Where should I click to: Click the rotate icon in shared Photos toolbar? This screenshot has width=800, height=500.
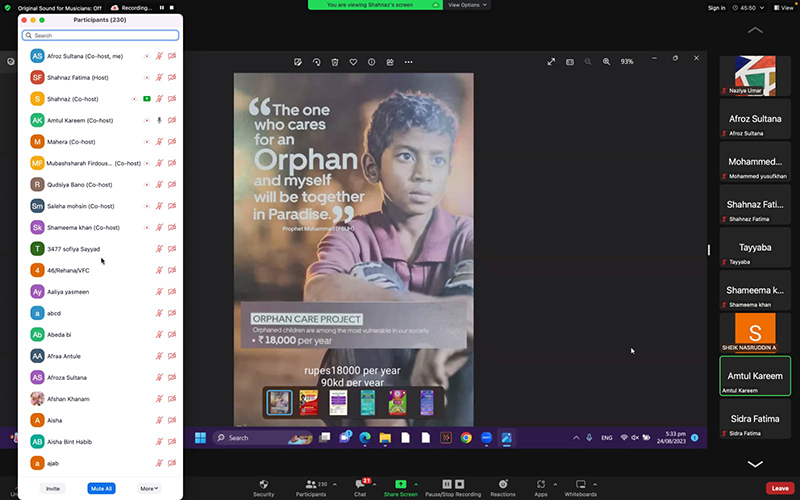point(316,62)
